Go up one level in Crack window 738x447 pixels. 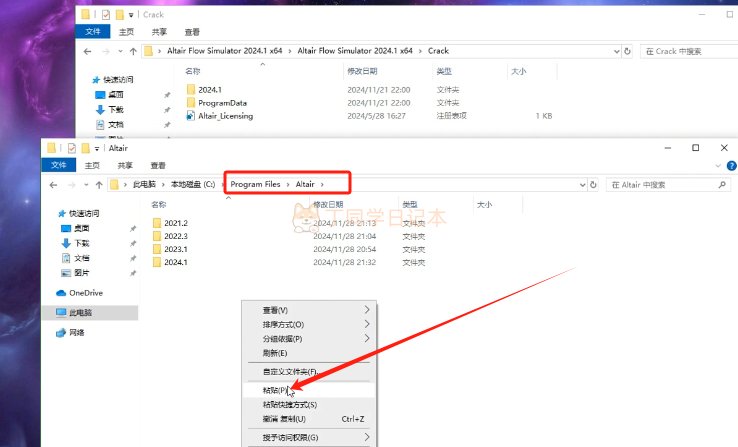pos(133,51)
